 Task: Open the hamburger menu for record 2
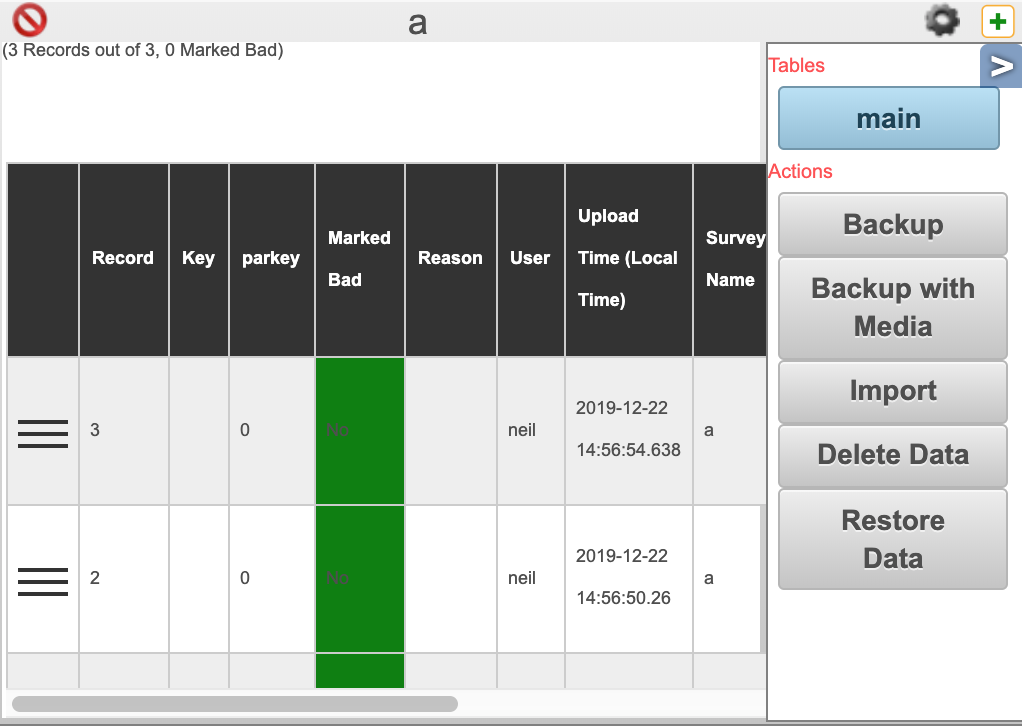[43, 580]
